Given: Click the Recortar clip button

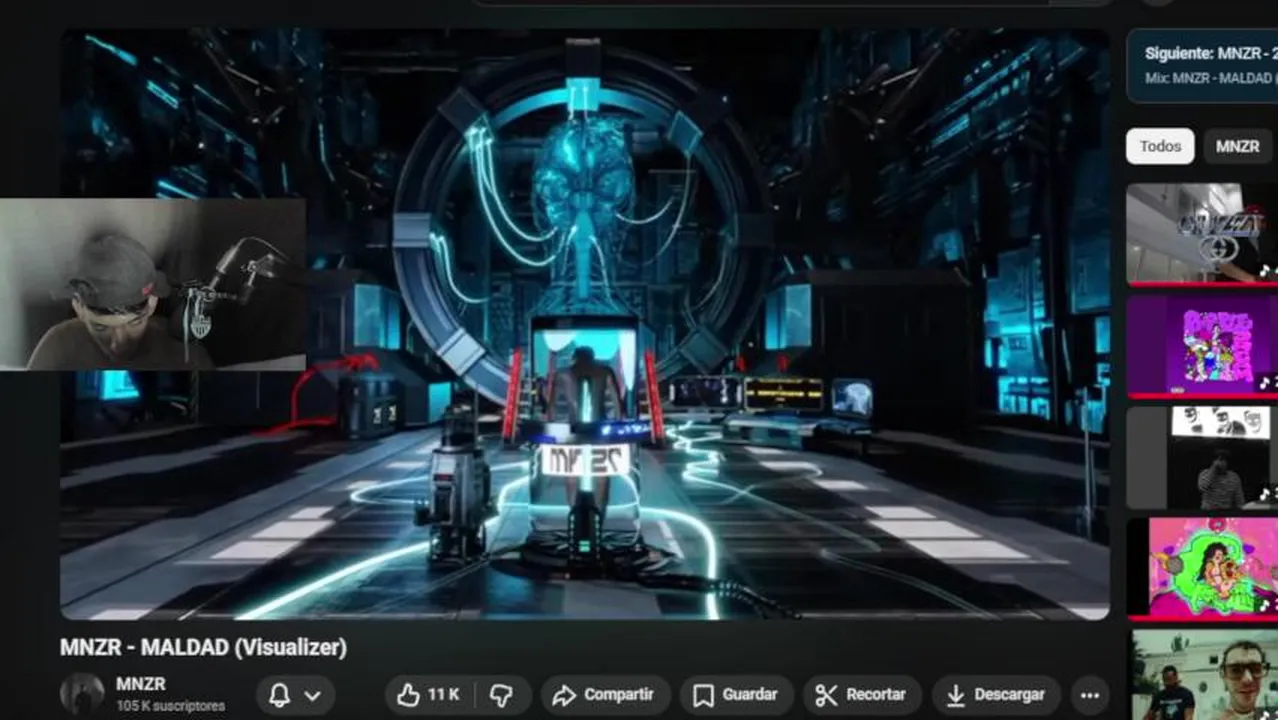Looking at the screenshot, I should 860,695.
